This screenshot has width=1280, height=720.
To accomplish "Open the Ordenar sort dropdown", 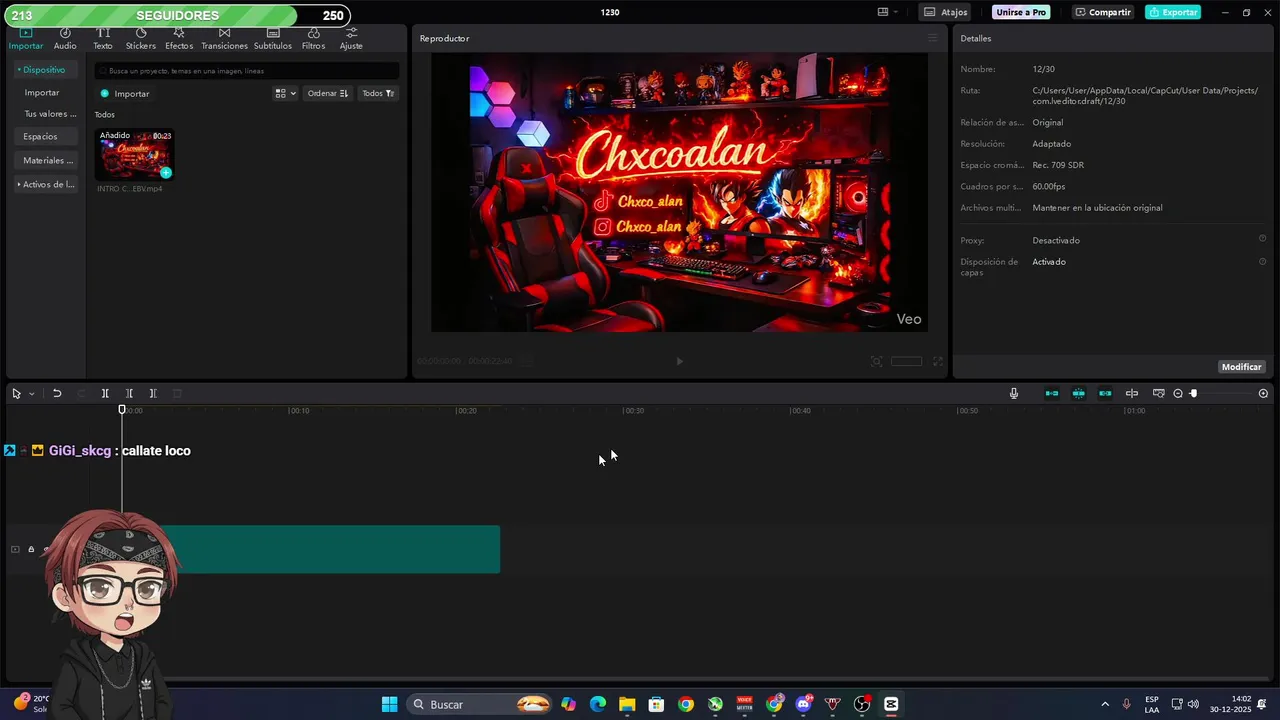I will point(328,93).
